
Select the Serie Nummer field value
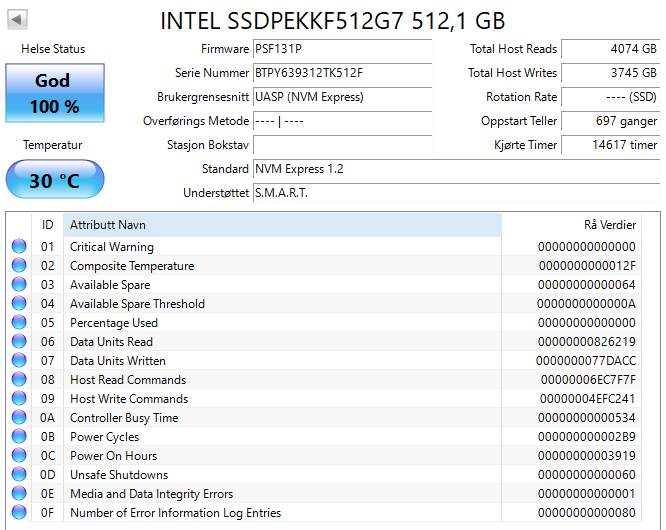tap(342, 73)
